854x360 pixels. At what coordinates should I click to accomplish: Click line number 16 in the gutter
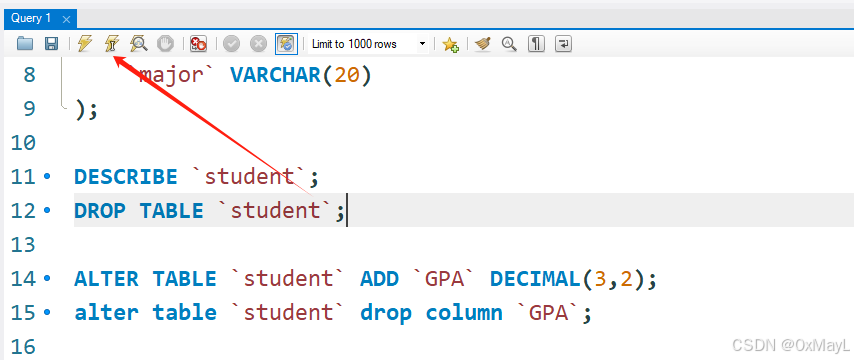[24, 346]
